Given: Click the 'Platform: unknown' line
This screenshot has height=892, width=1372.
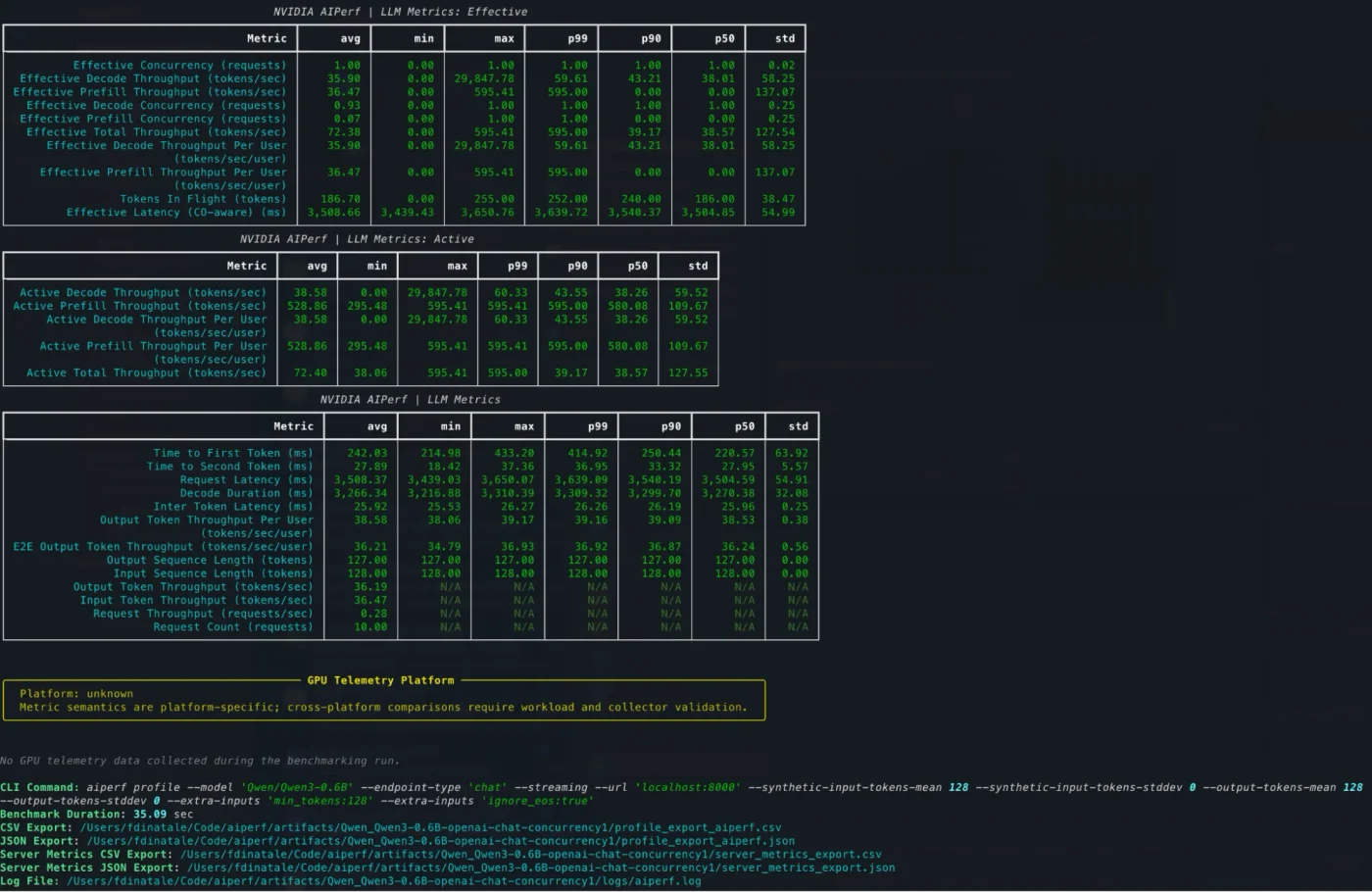Looking at the screenshot, I should (76, 694).
